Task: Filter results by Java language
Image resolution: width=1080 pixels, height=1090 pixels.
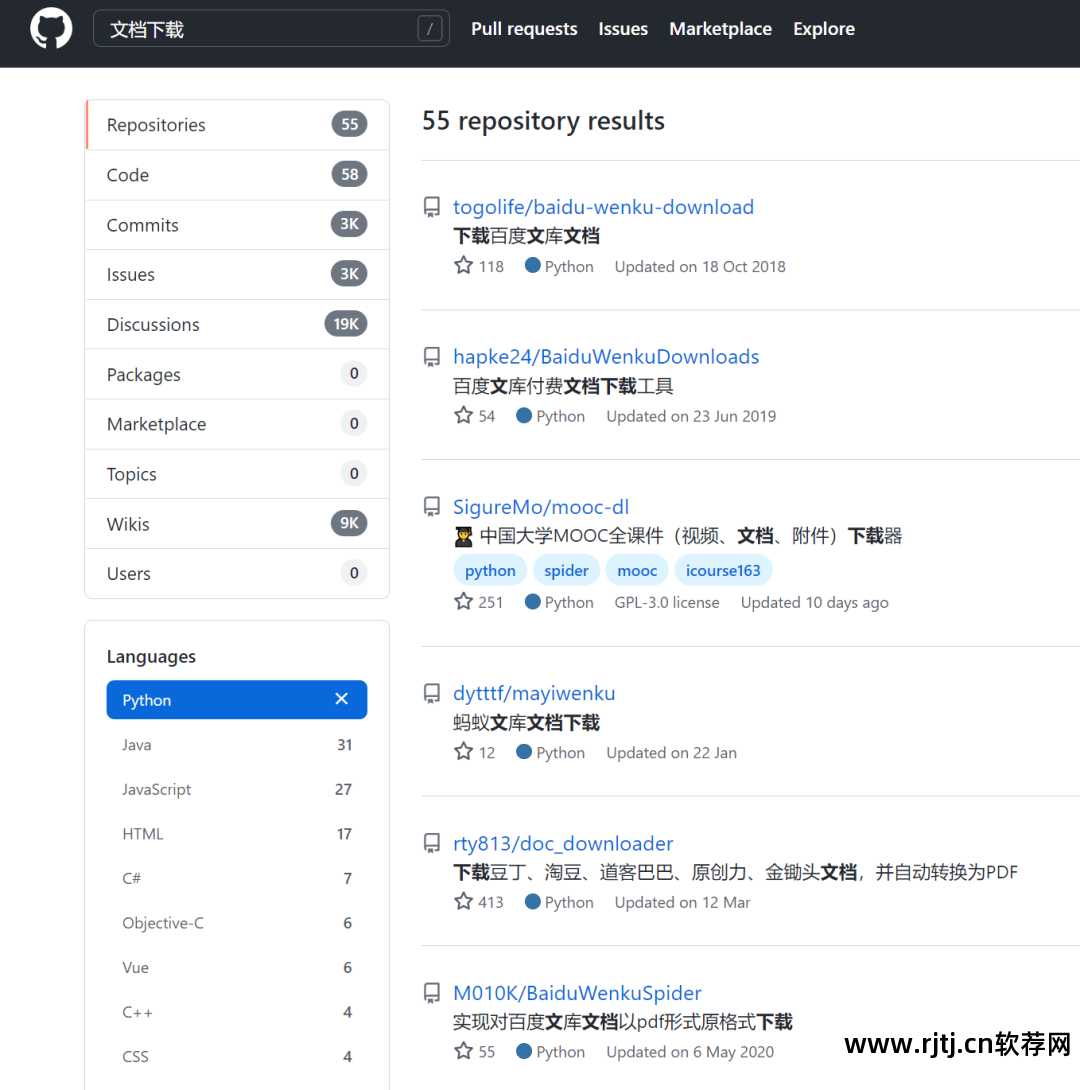Action: point(237,745)
